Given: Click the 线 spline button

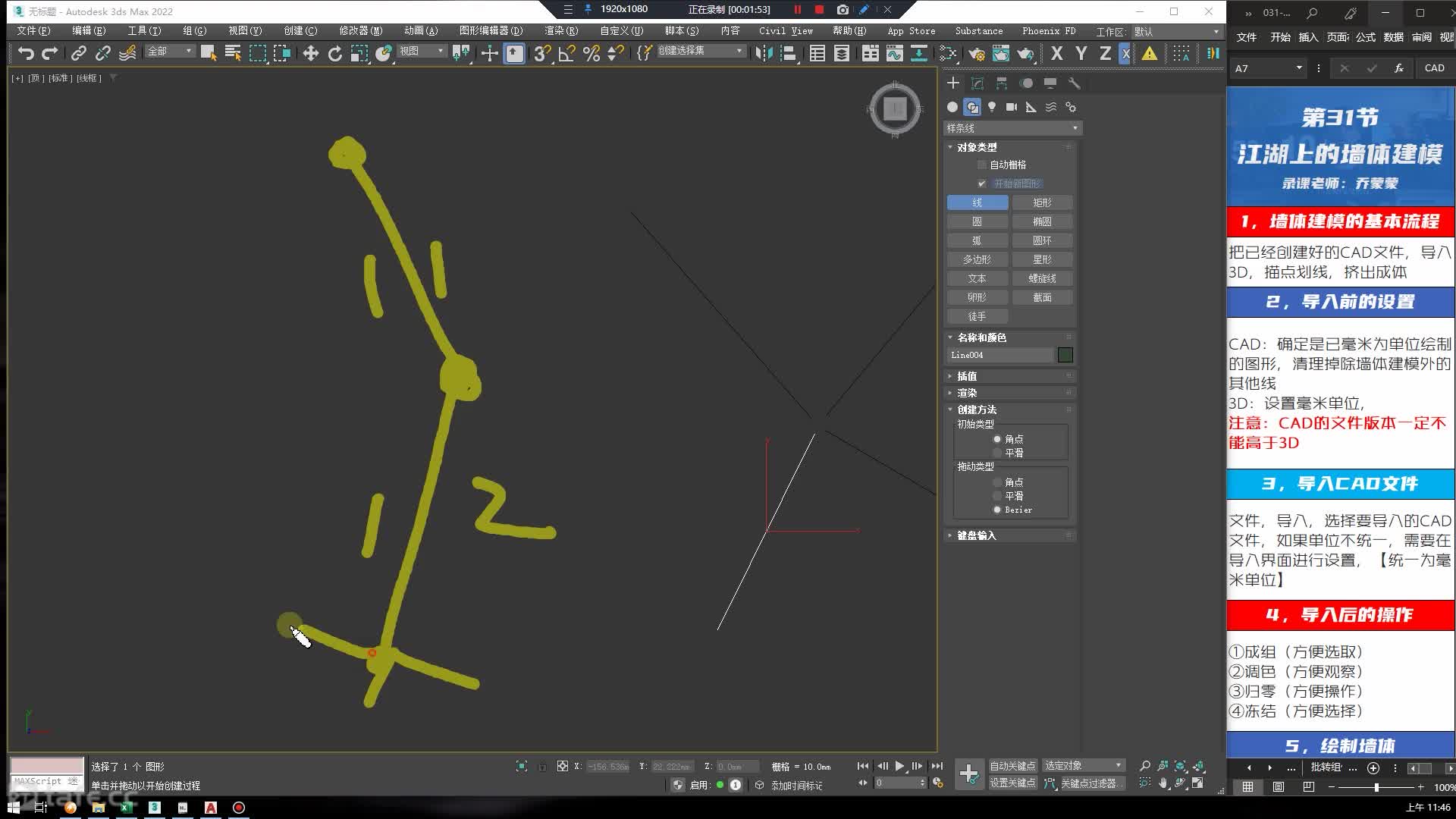Looking at the screenshot, I should [x=977, y=202].
